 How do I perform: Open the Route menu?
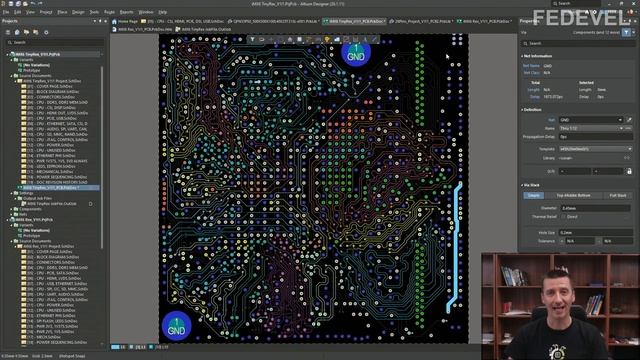(109, 12)
